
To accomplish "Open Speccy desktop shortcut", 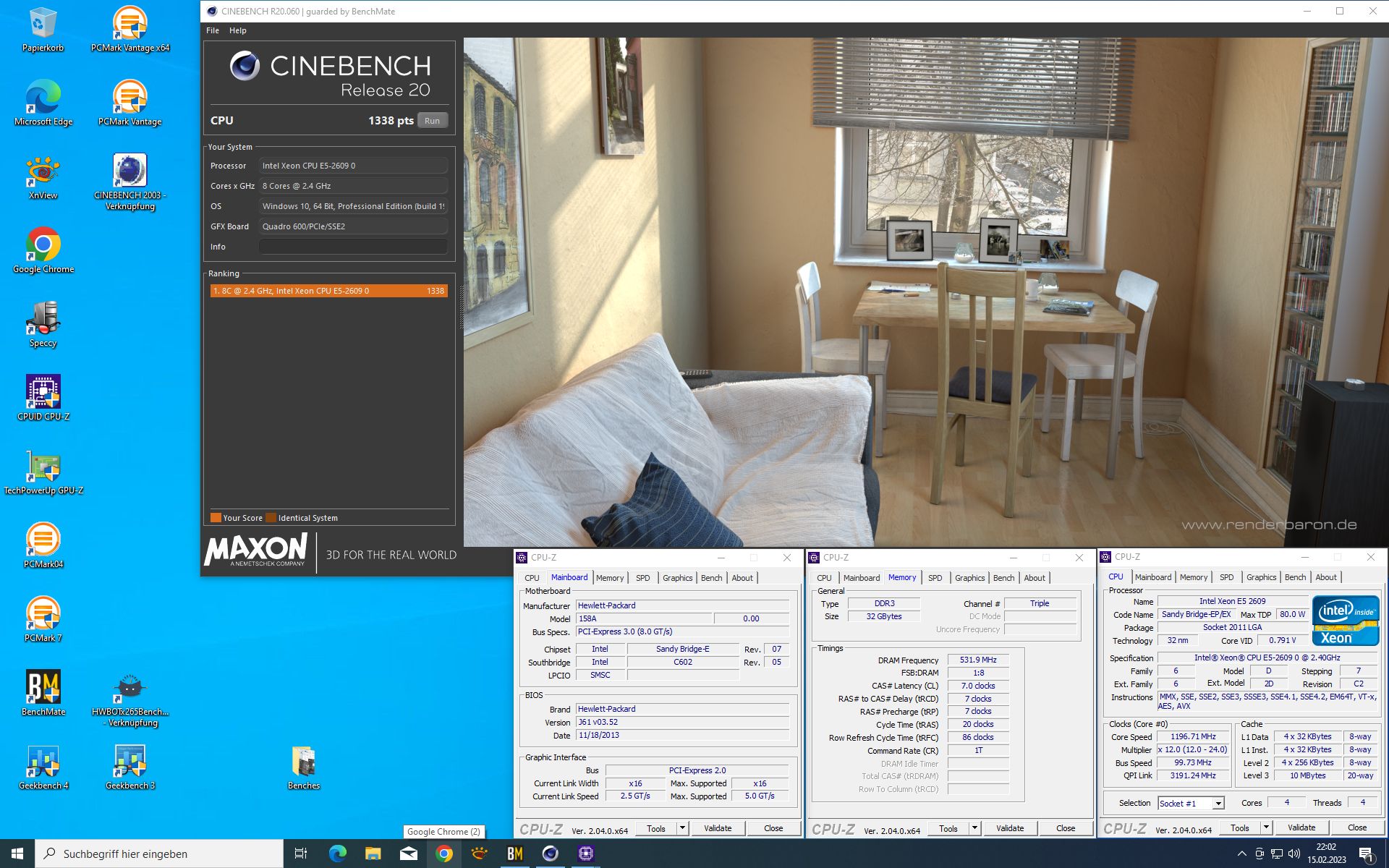I will point(43,325).
